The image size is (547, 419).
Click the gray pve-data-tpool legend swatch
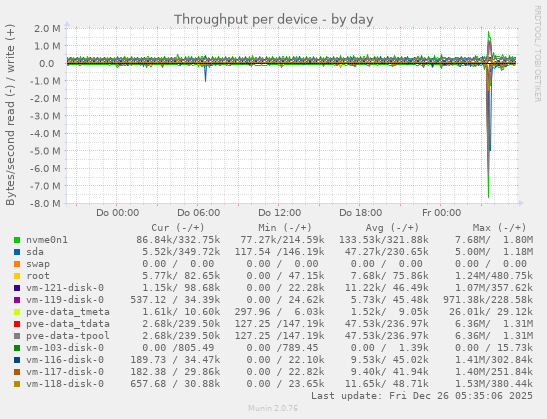pyautogui.click(x=17, y=336)
